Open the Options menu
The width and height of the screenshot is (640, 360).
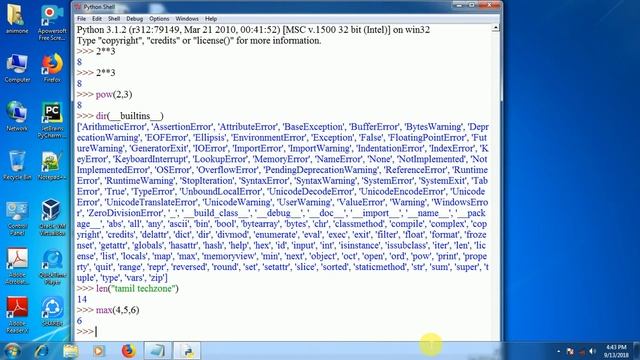pos(159,19)
